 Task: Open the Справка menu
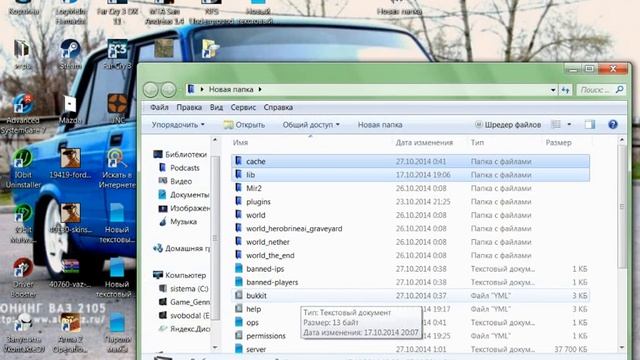(278, 107)
